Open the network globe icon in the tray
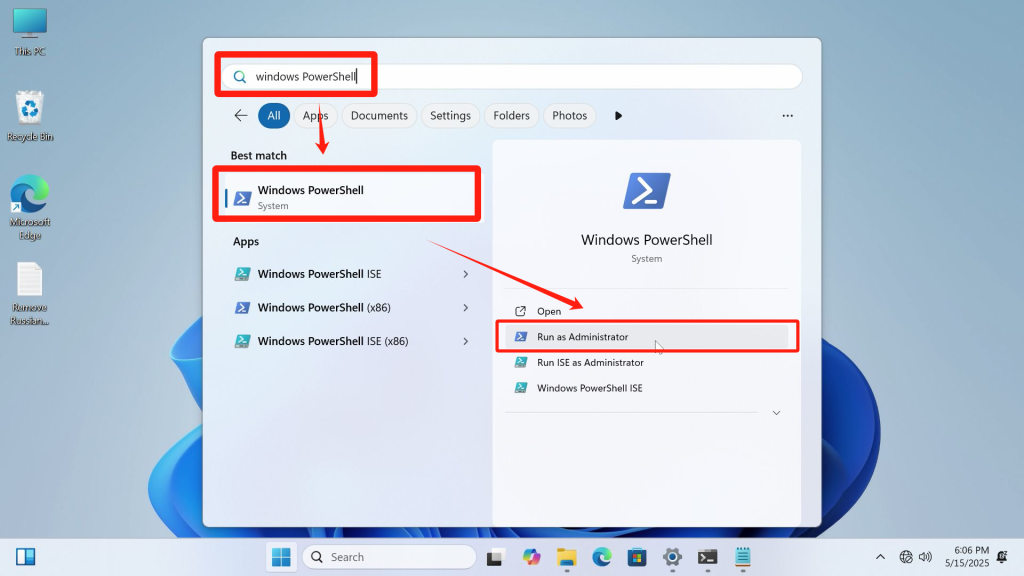Screen dimensions: 1024x576 tap(906, 557)
